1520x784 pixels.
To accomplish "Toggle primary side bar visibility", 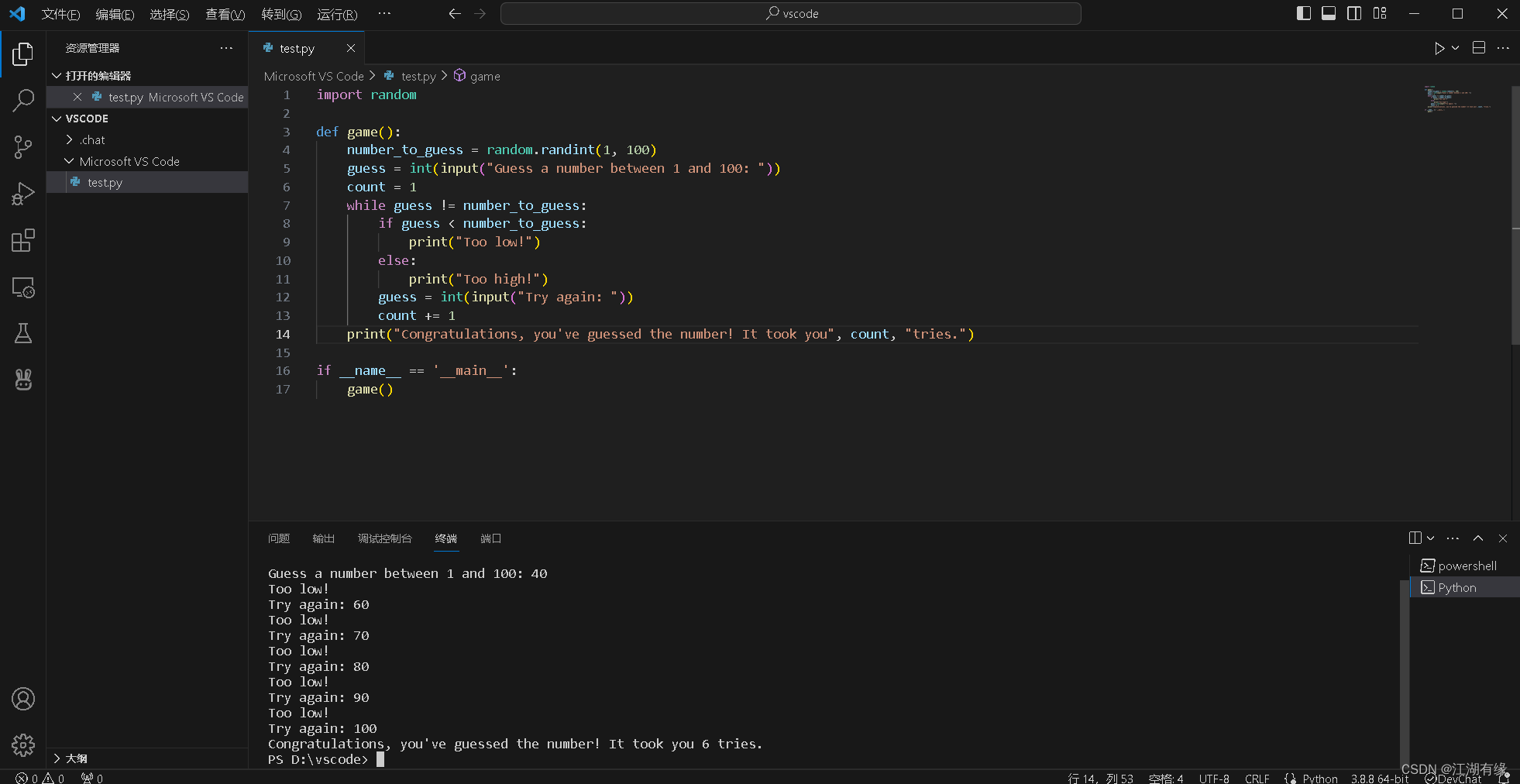I will [1304, 13].
